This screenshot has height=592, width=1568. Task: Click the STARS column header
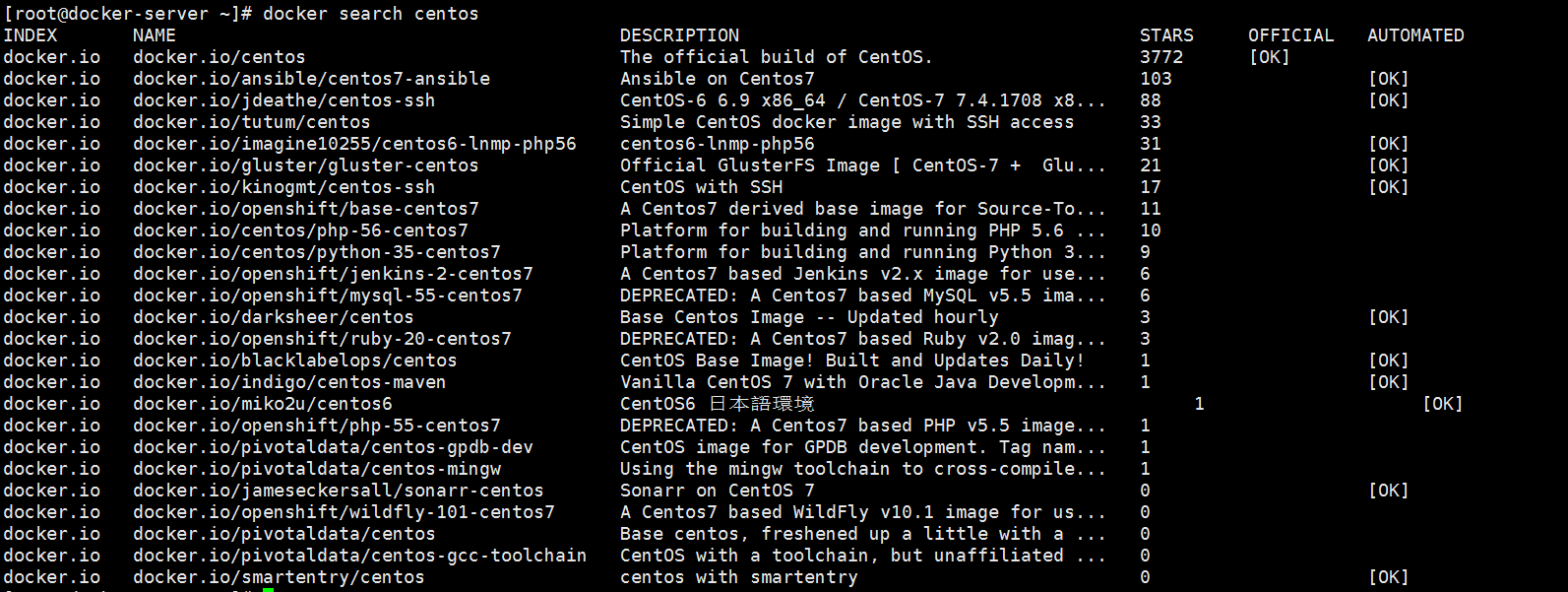1166,35
